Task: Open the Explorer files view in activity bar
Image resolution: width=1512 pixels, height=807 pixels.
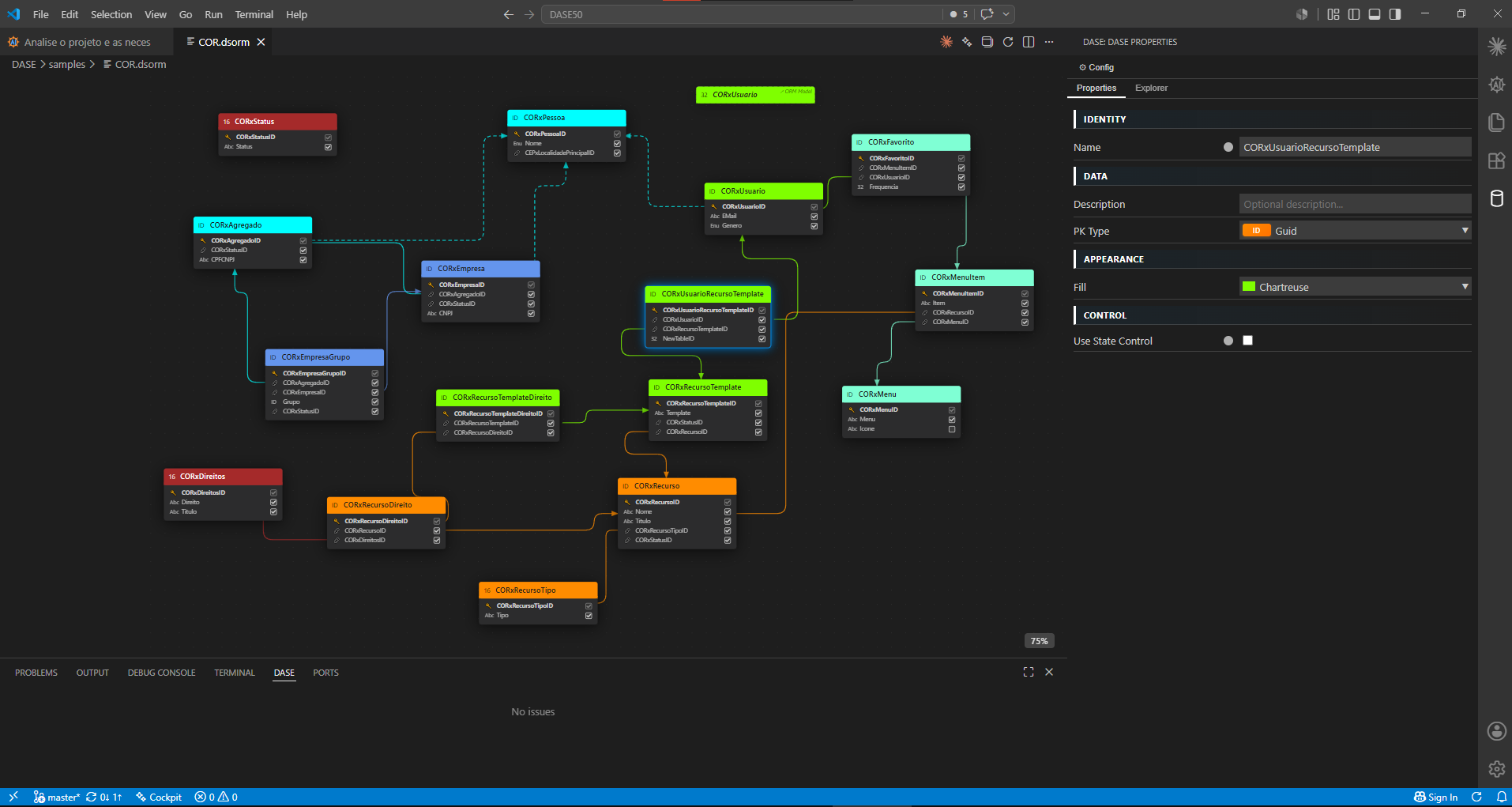Action: 1496,123
